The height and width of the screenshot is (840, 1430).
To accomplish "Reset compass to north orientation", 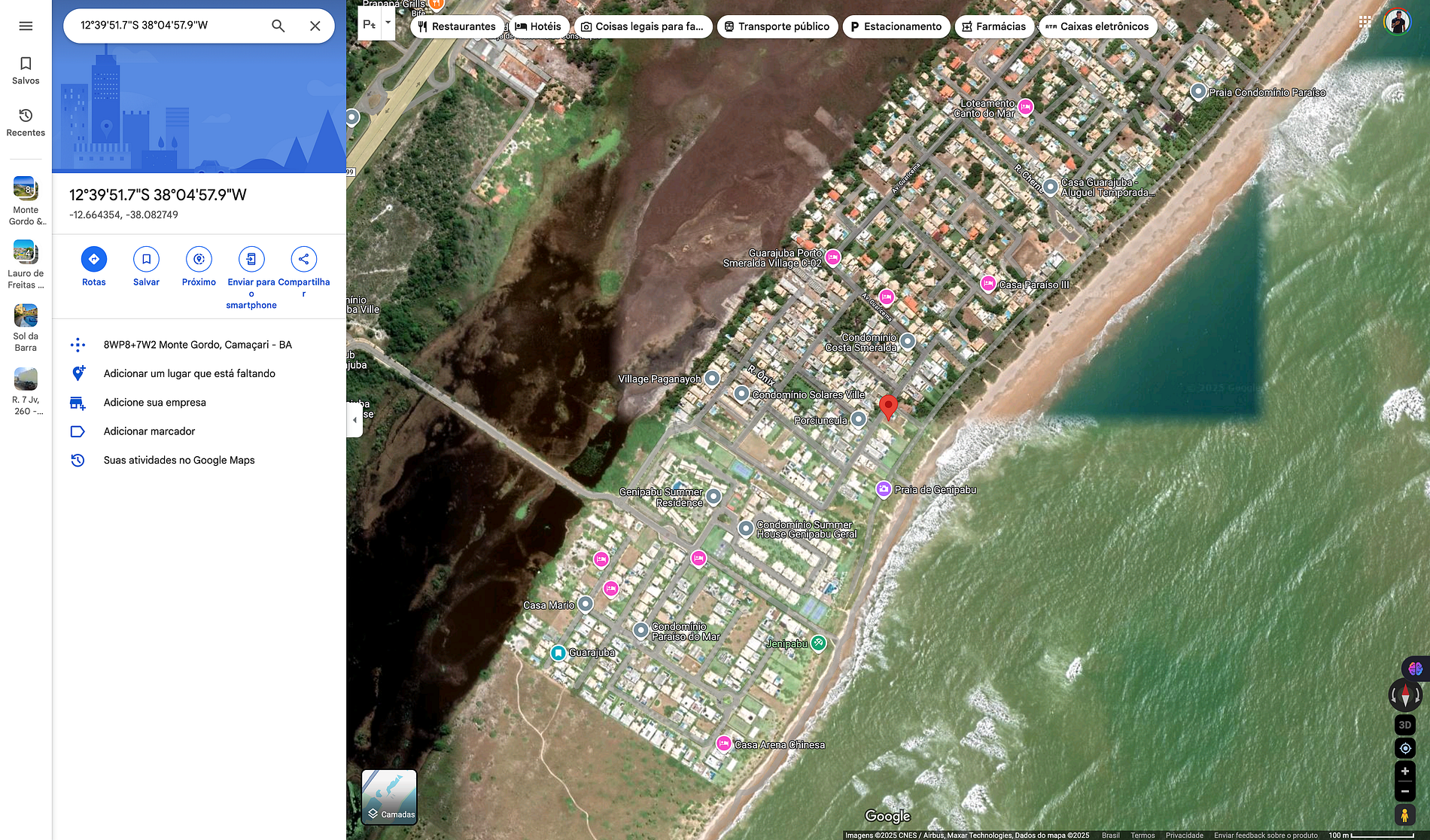I will [x=1404, y=695].
